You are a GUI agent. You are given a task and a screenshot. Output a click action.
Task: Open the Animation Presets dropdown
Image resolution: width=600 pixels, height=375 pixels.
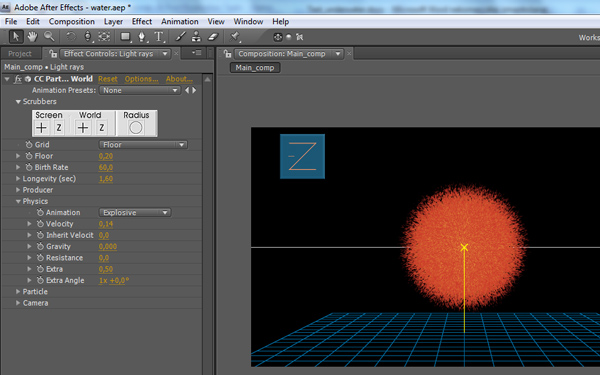140,91
